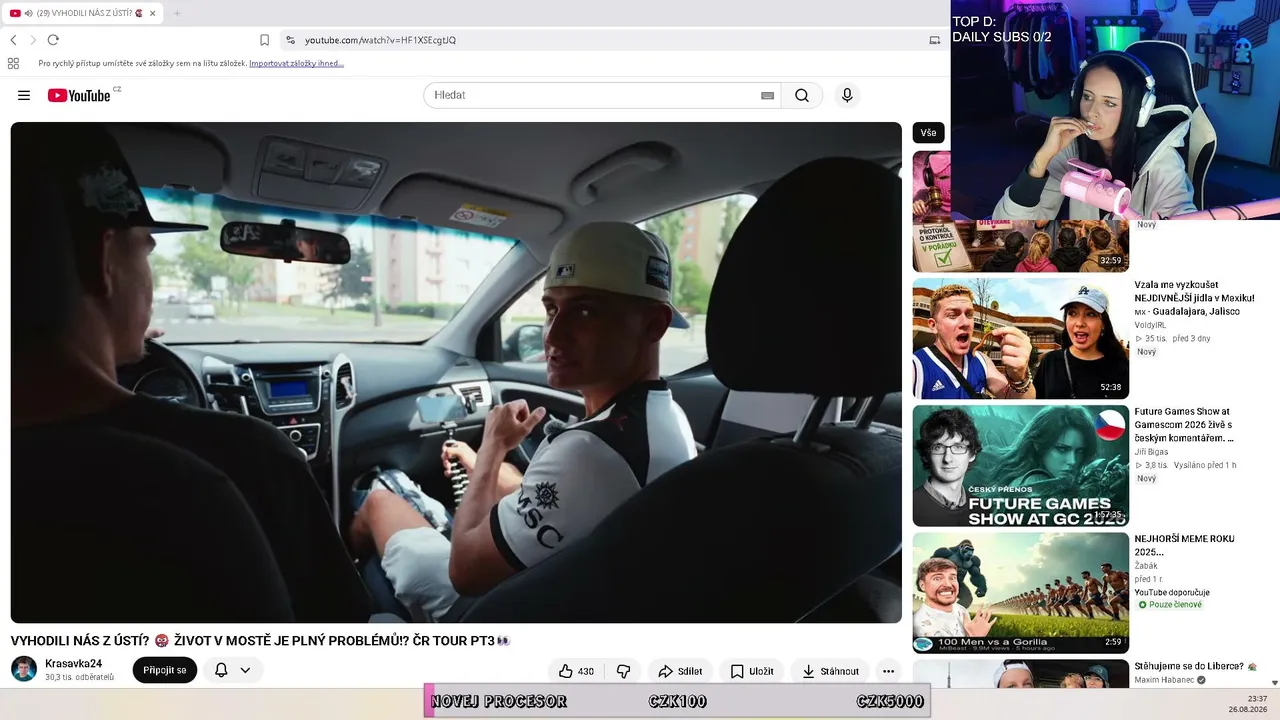This screenshot has height=720, width=1280.
Task: Go back with the browser back arrow
Action: point(13,40)
